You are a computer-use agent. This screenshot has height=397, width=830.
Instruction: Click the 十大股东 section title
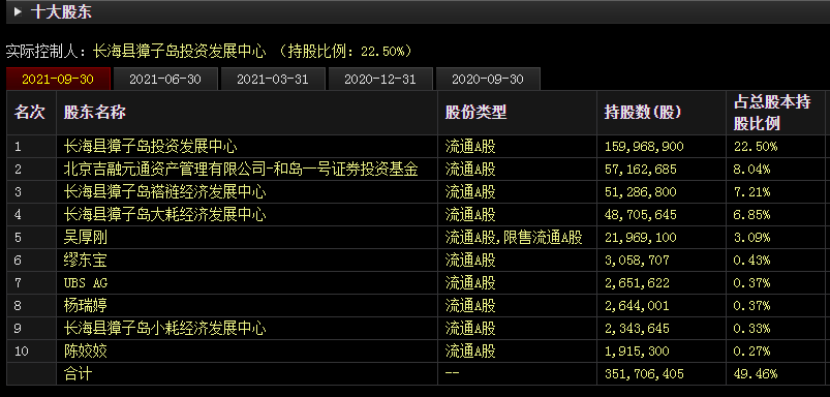tap(61, 12)
